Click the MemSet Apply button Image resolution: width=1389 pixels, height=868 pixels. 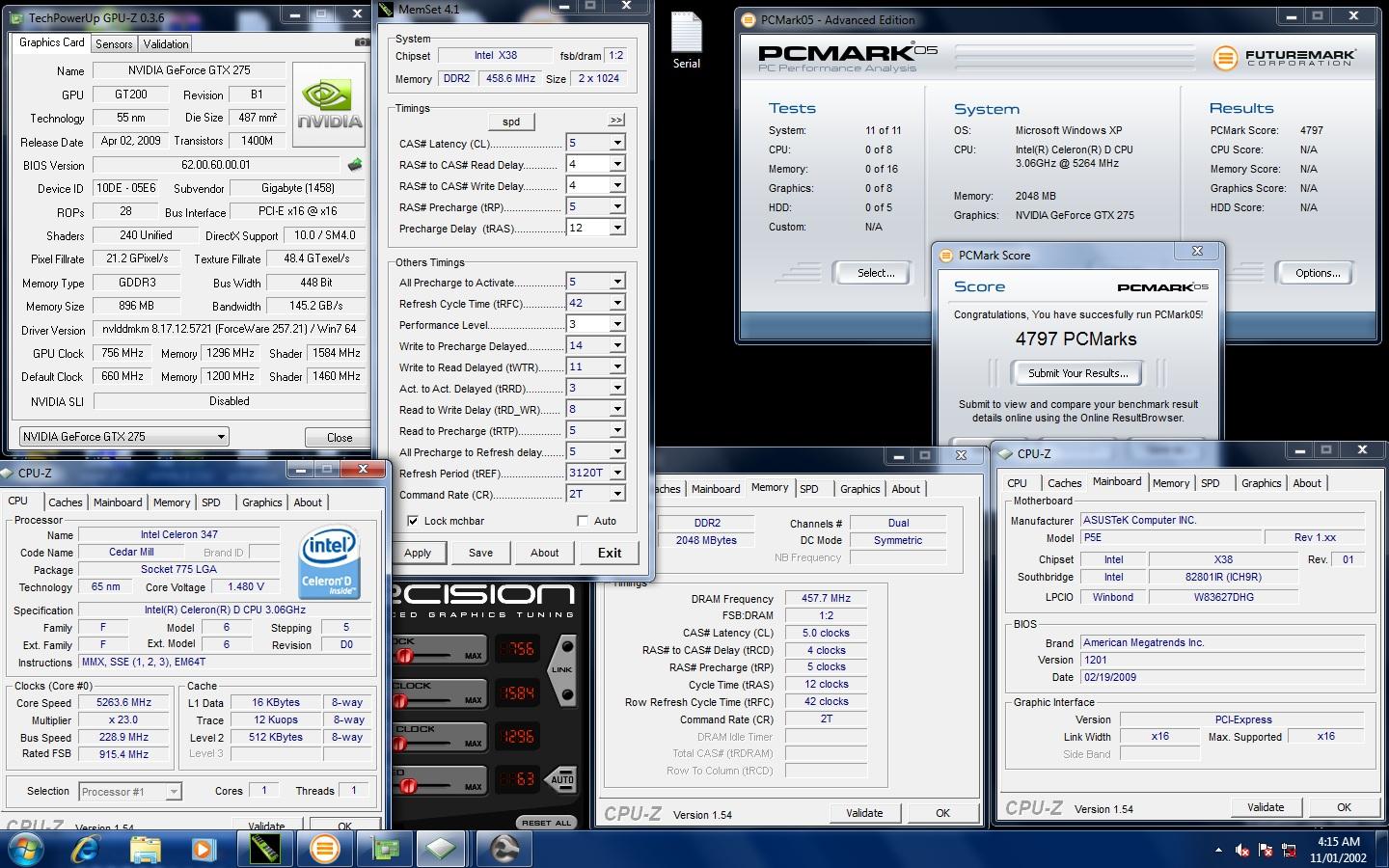coord(418,553)
